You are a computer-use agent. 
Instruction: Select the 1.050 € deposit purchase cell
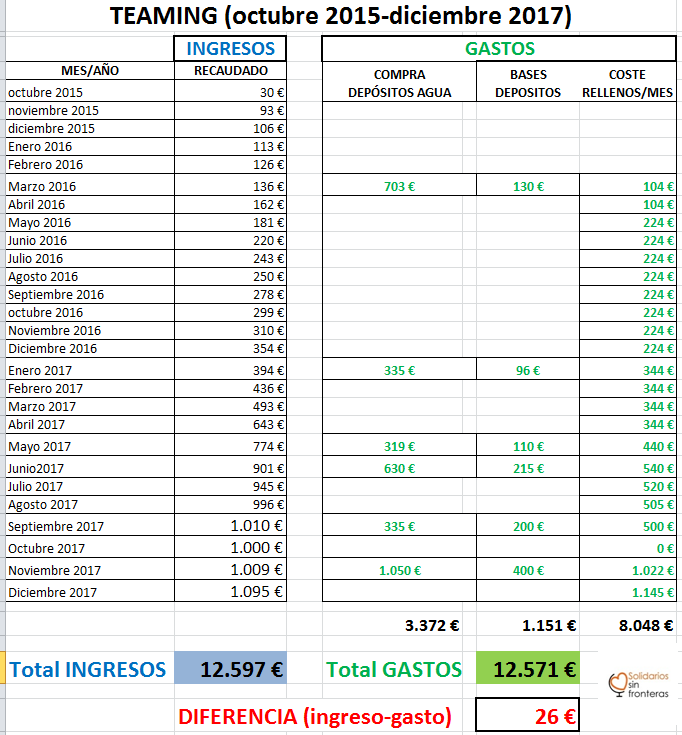399,570
